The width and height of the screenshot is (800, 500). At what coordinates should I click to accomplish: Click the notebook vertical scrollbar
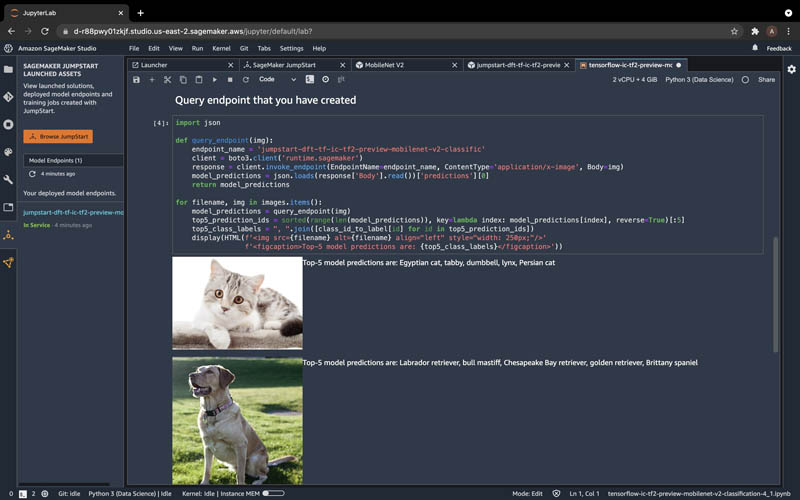(776, 294)
